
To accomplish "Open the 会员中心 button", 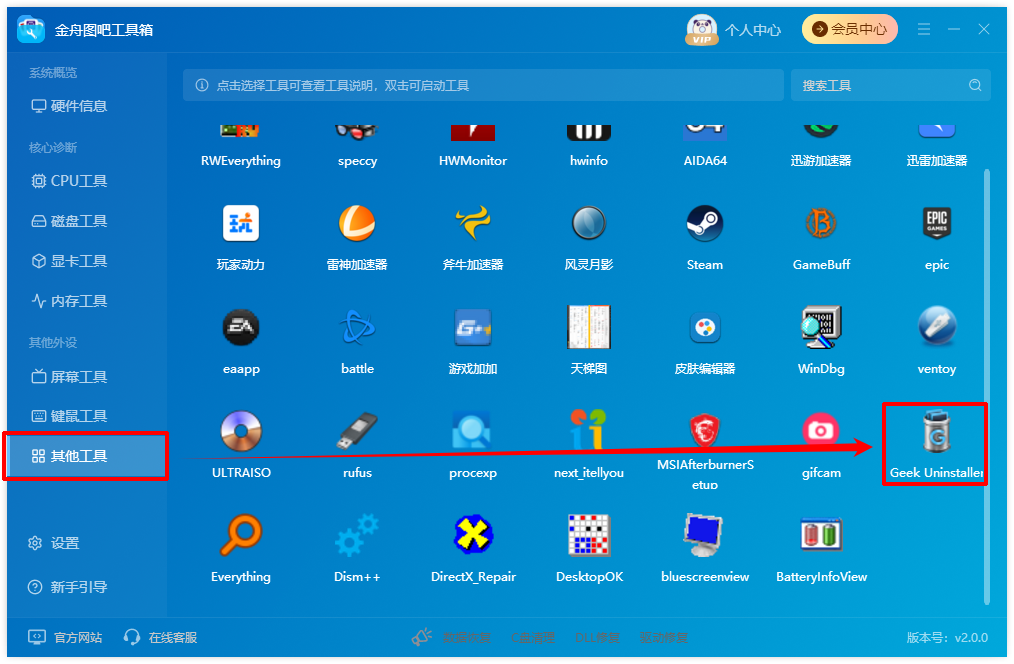I will pyautogui.click(x=850, y=29).
